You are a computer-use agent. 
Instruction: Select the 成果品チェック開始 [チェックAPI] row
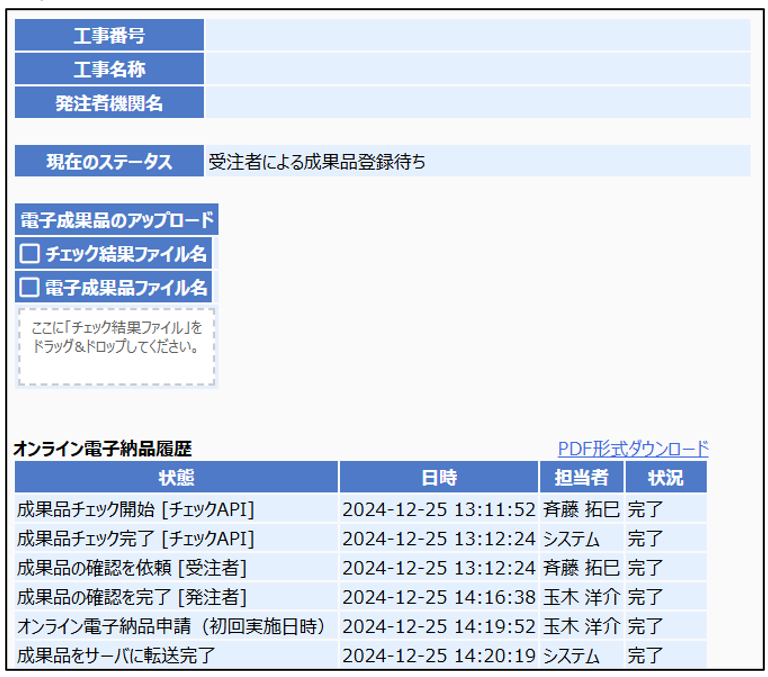point(136,509)
